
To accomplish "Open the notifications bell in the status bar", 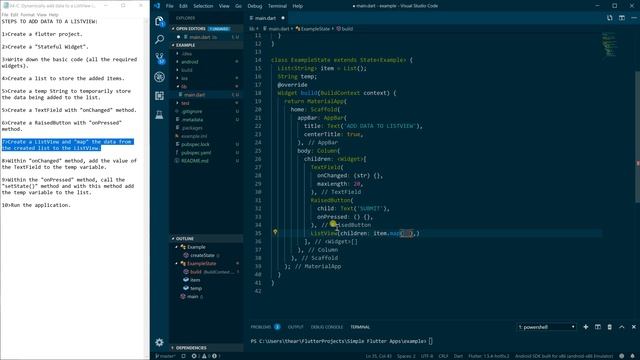I will click(x=633, y=356).
